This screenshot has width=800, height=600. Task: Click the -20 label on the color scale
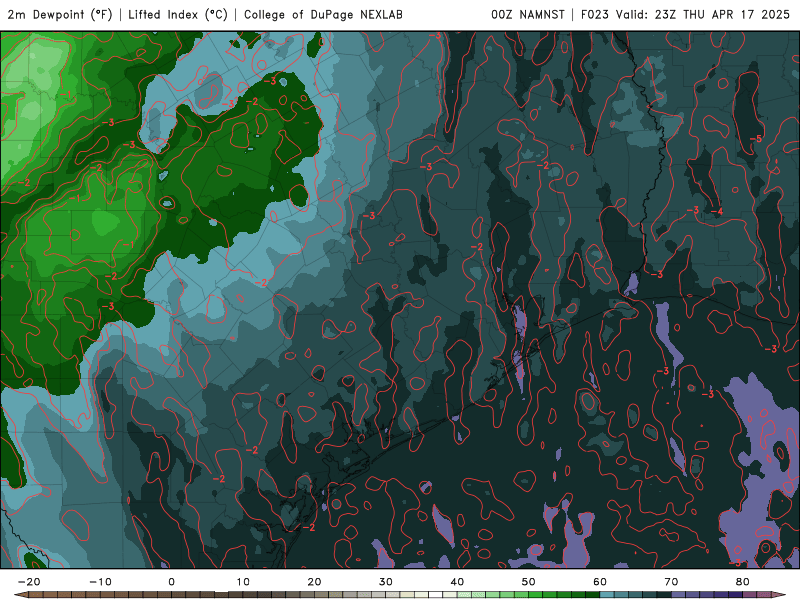tap(29, 582)
